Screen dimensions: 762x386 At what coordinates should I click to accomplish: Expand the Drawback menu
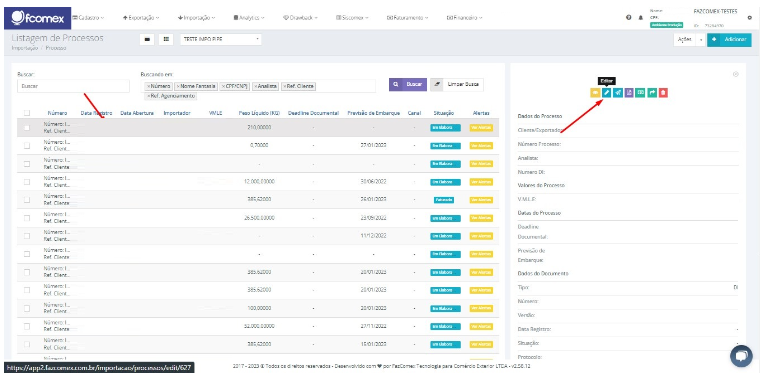300,18
